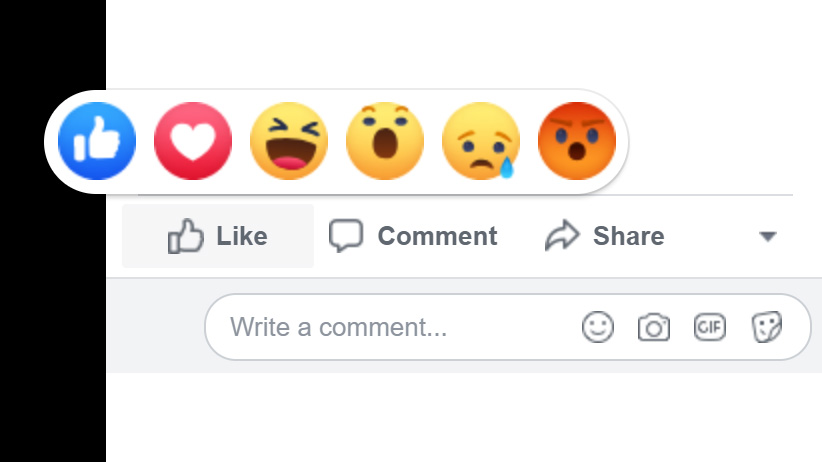The height and width of the screenshot is (462, 822).
Task: Attach a photo using the camera icon
Action: (654, 327)
